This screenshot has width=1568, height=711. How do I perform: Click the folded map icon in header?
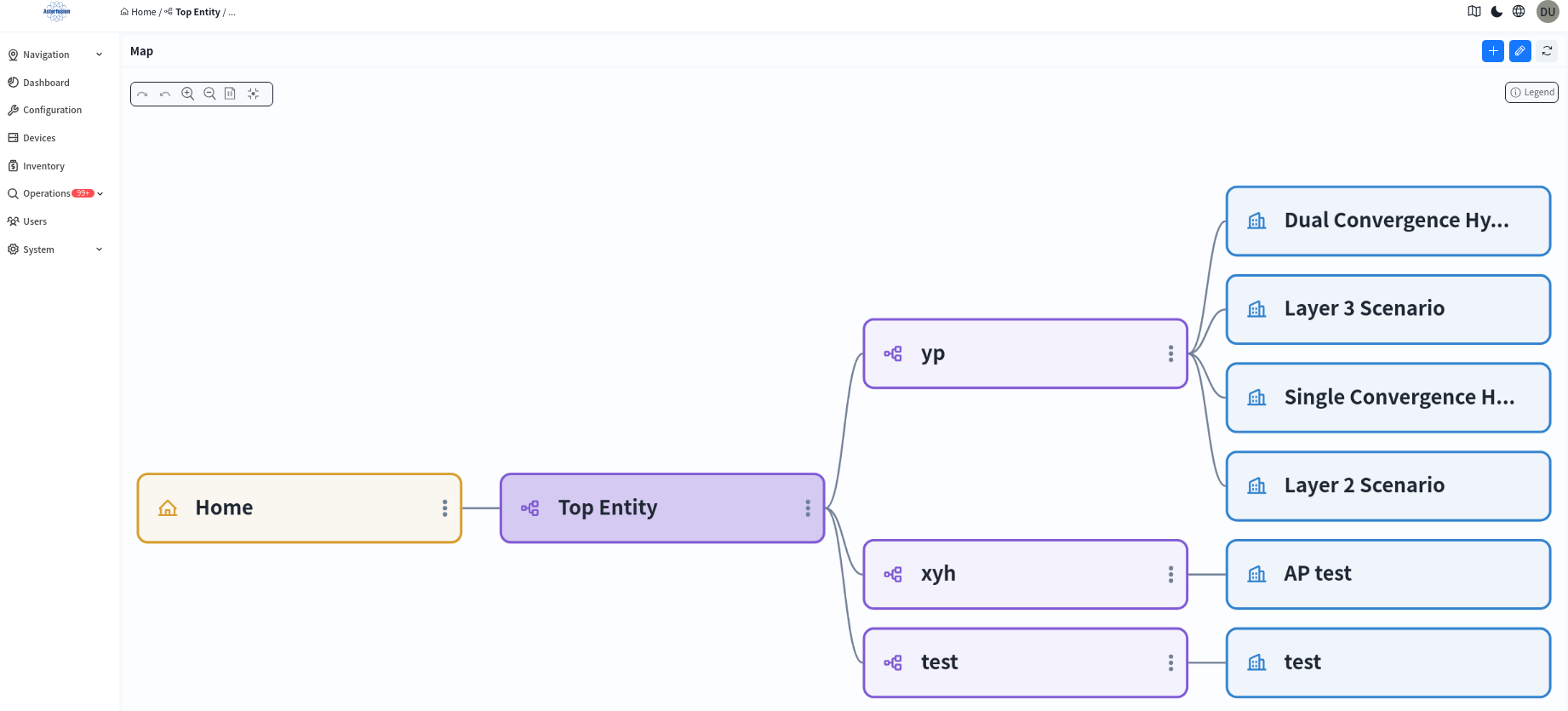pos(1474,11)
